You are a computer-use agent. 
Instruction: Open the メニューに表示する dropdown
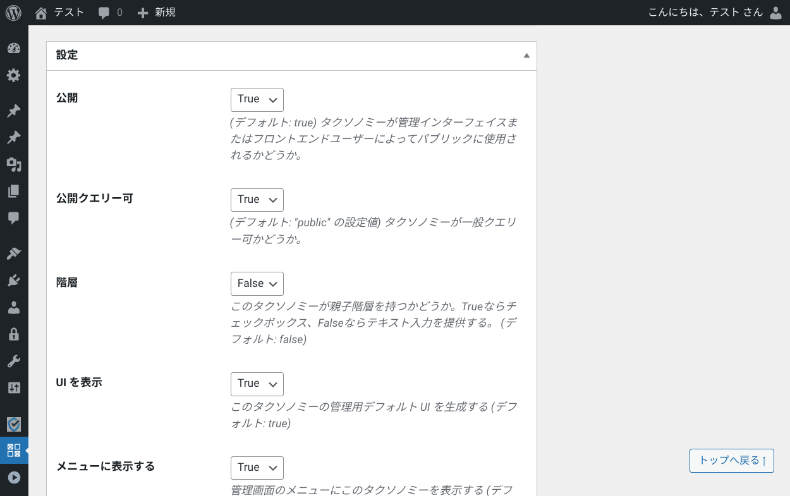point(257,468)
